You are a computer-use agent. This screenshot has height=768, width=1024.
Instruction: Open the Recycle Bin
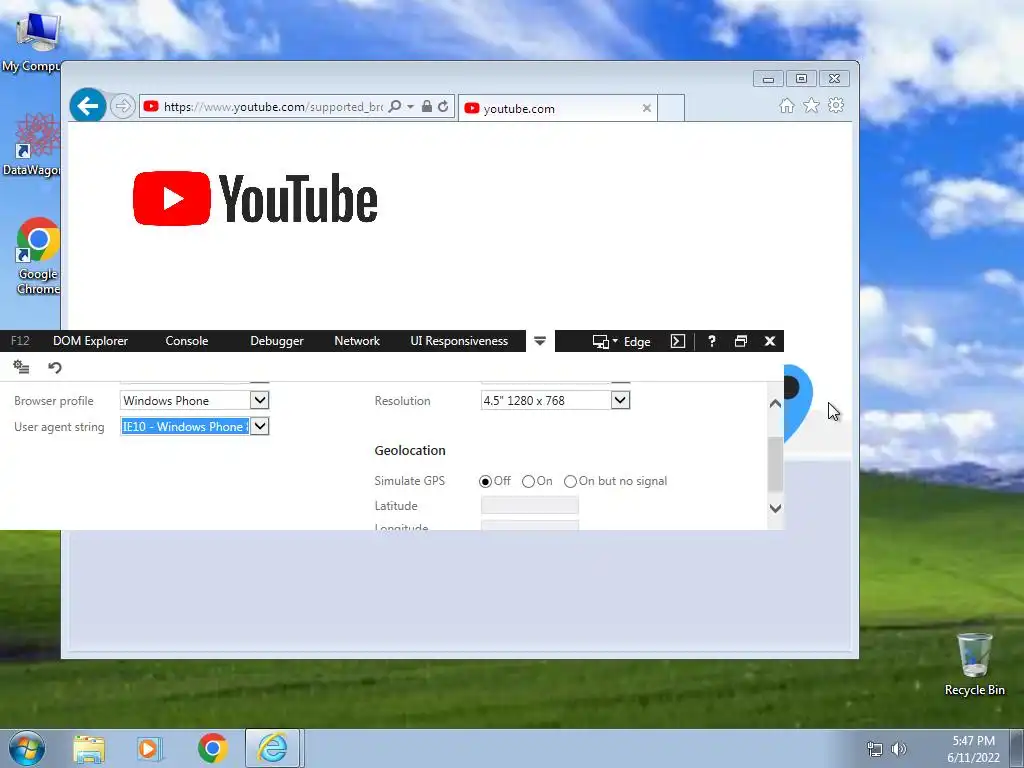point(974,664)
